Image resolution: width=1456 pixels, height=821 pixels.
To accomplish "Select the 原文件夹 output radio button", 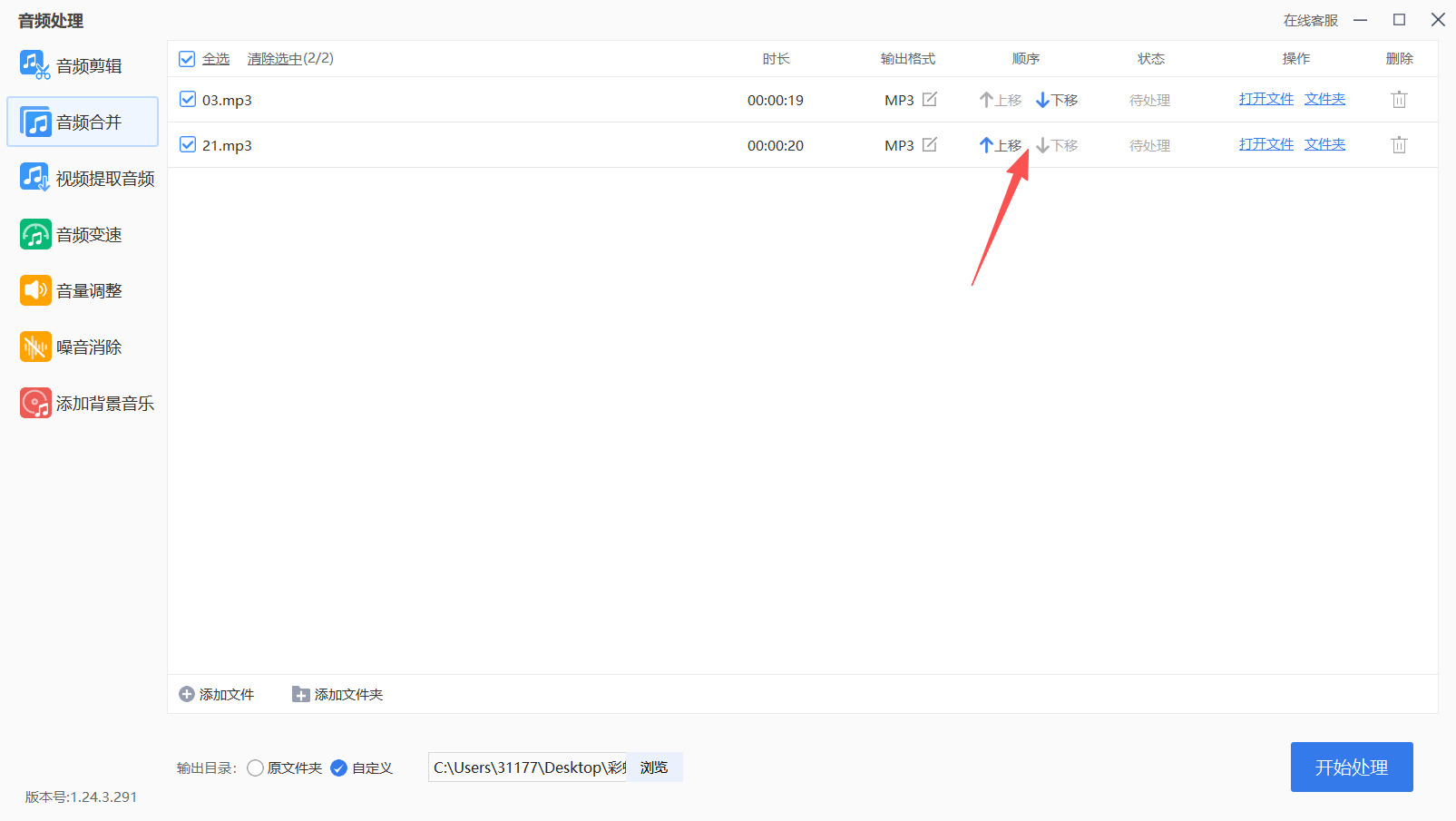I will [256, 768].
